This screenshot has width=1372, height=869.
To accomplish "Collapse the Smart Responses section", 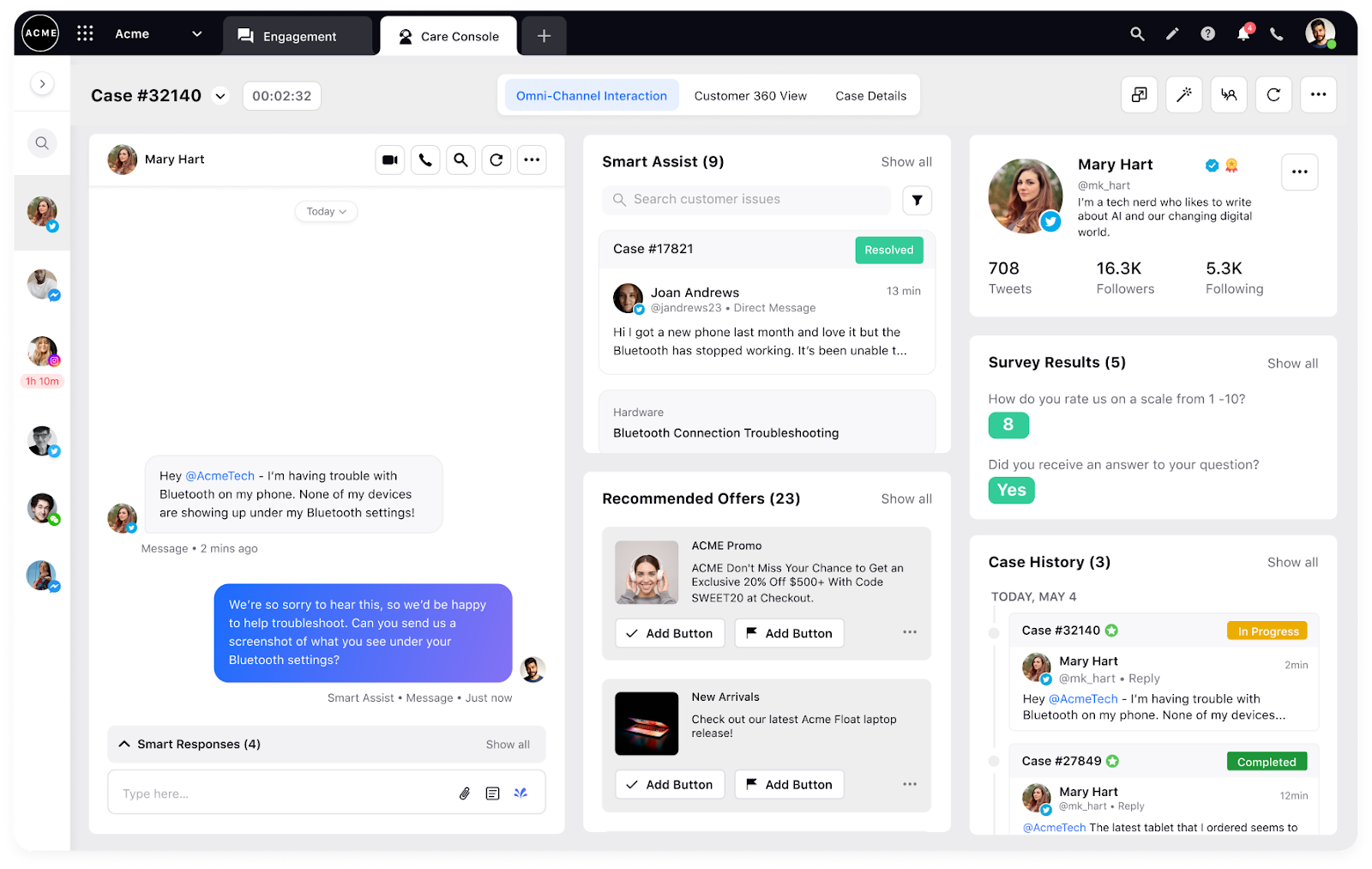I will tap(124, 744).
